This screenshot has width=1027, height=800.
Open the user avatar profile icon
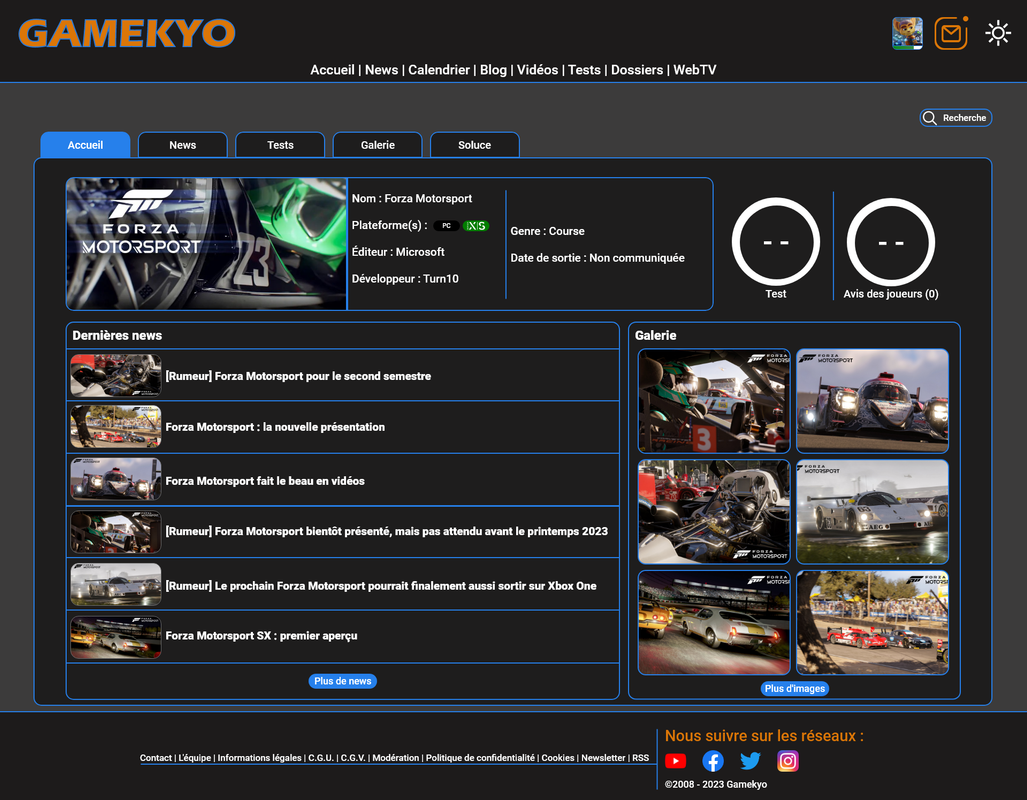pyautogui.click(x=907, y=33)
